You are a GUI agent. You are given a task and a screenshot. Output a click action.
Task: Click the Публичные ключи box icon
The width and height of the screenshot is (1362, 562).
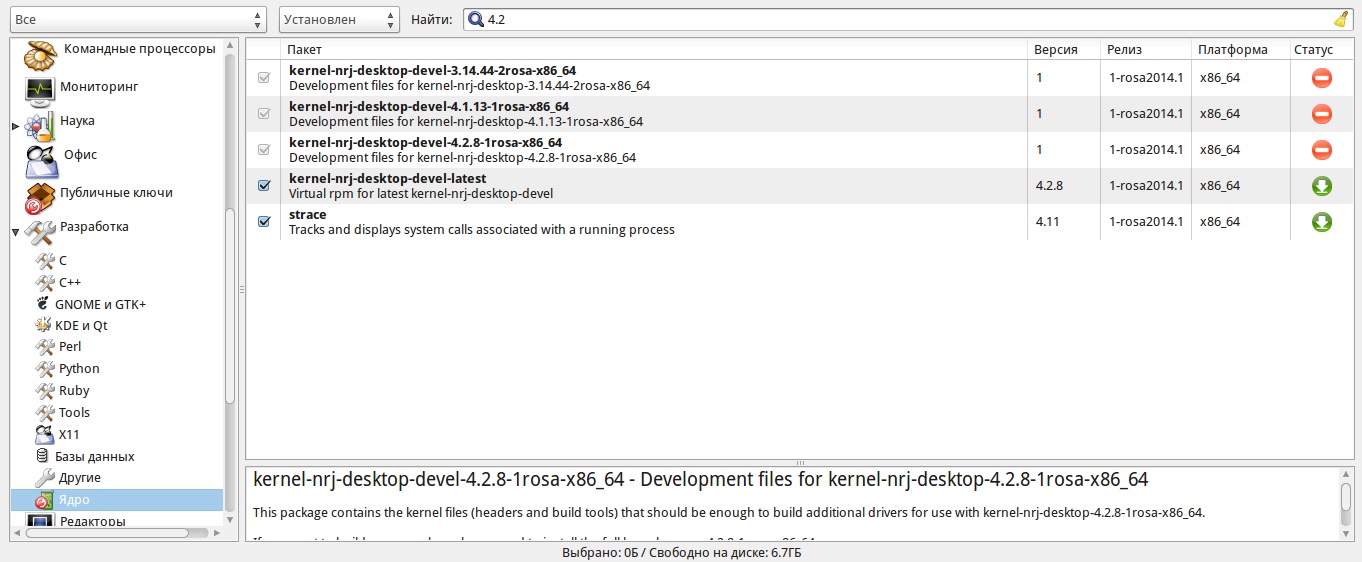click(40, 197)
